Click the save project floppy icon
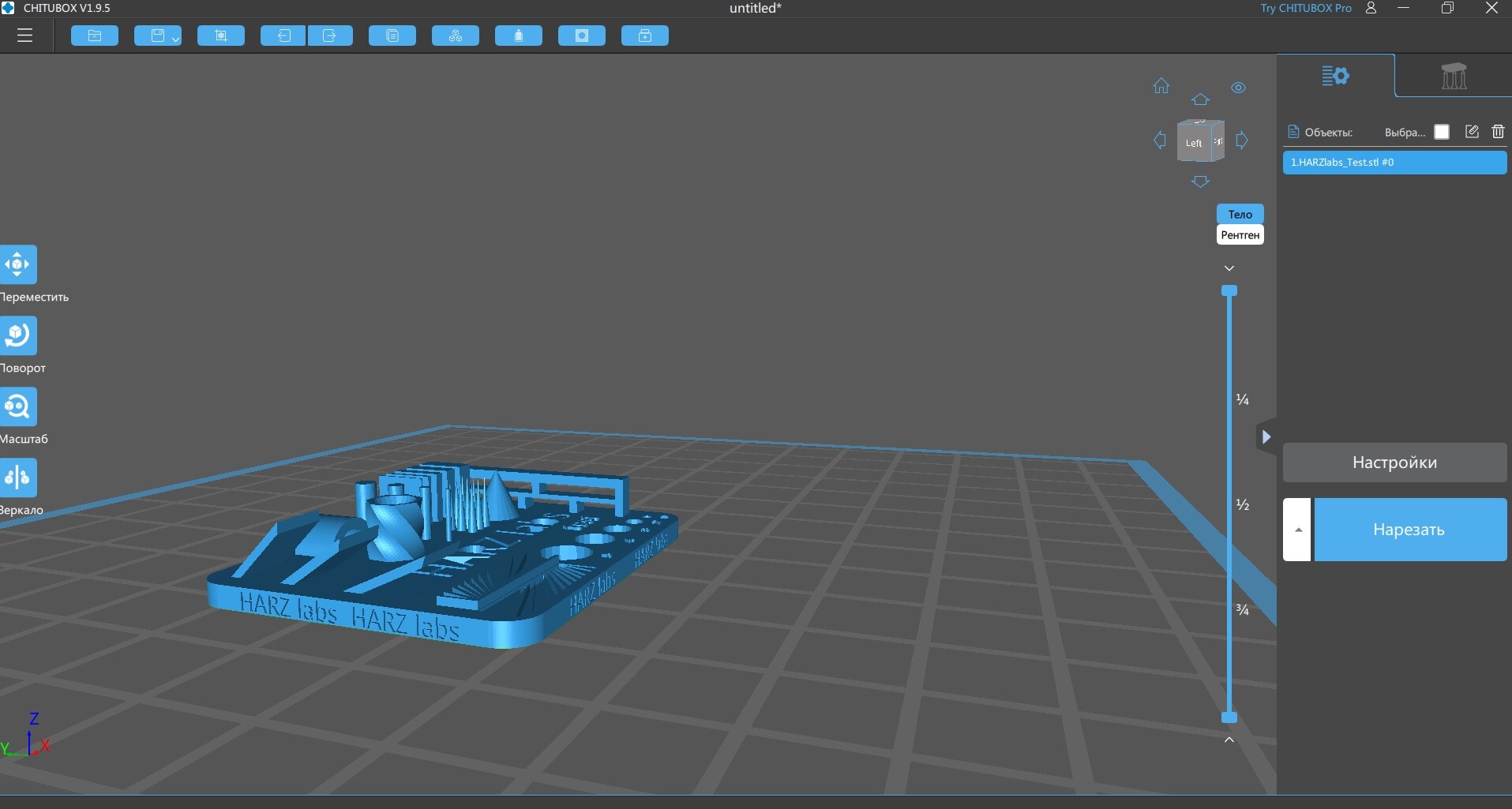The image size is (1512, 809). pos(158,36)
